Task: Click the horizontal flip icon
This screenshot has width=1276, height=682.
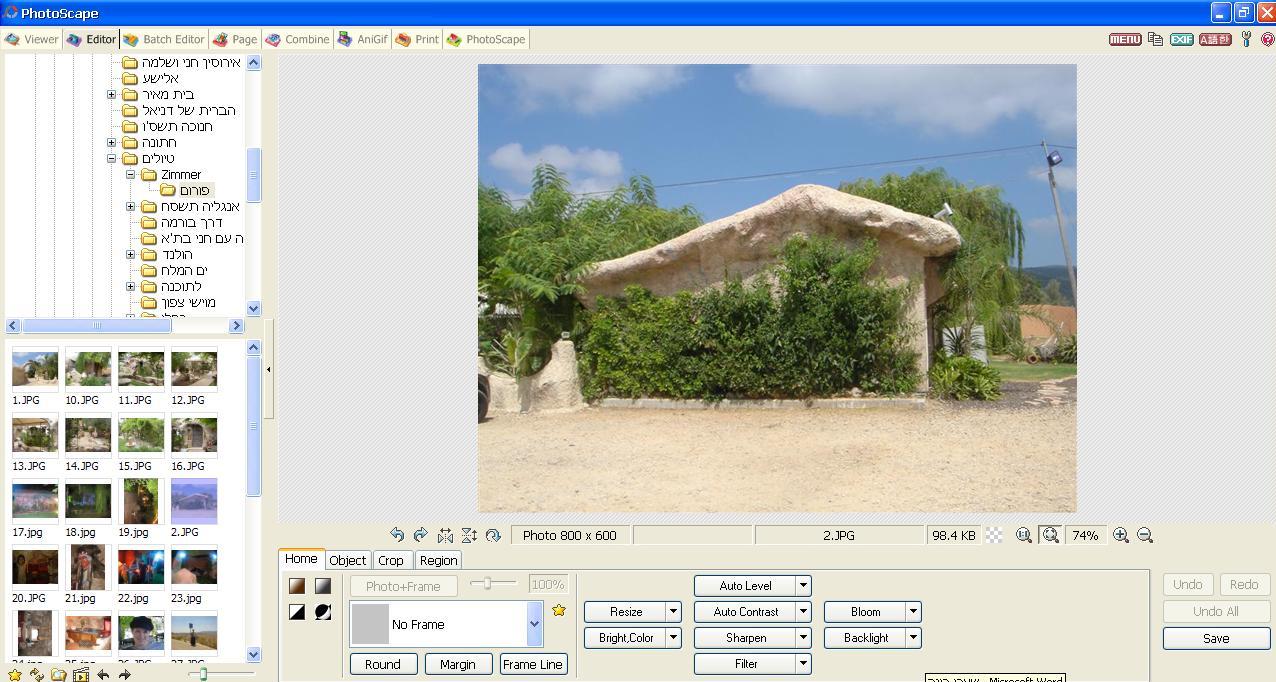Action: coord(445,535)
